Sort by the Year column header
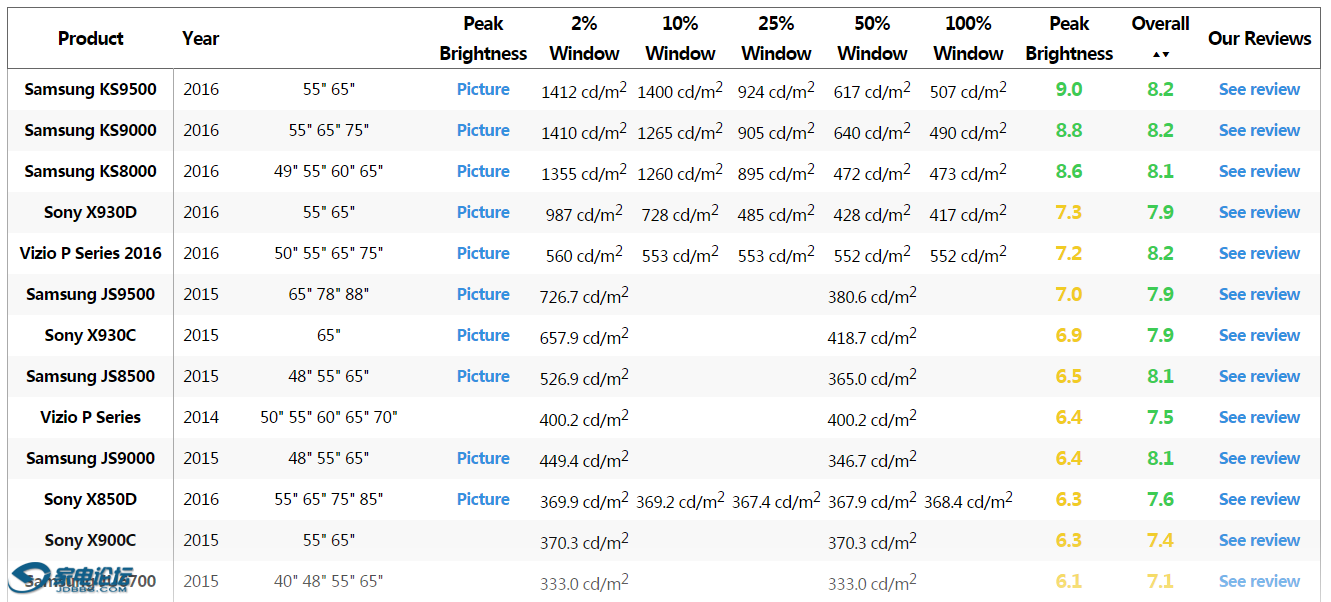 (x=200, y=39)
